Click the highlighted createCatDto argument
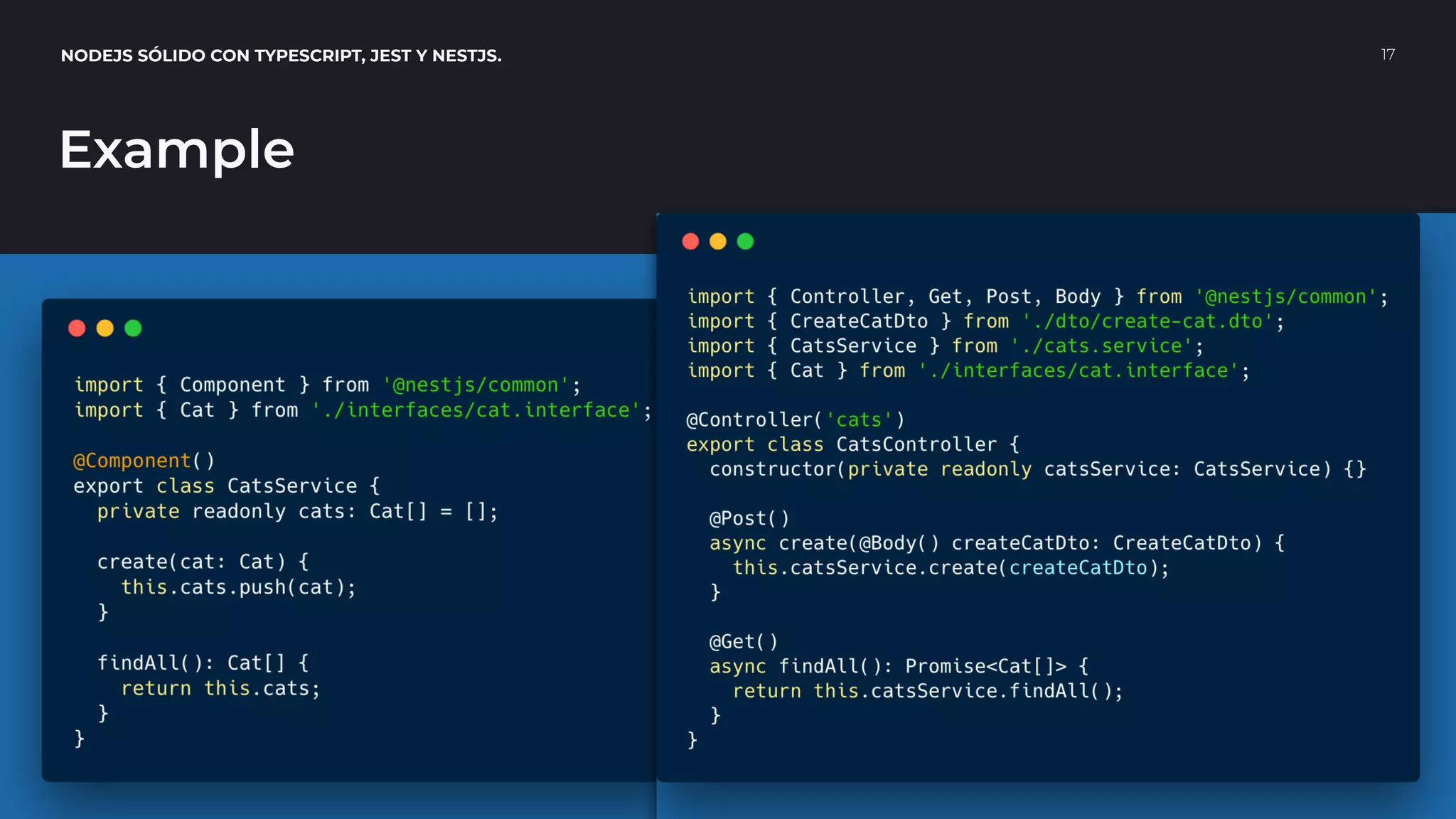Viewport: 1456px width, 819px height. [x=1078, y=567]
